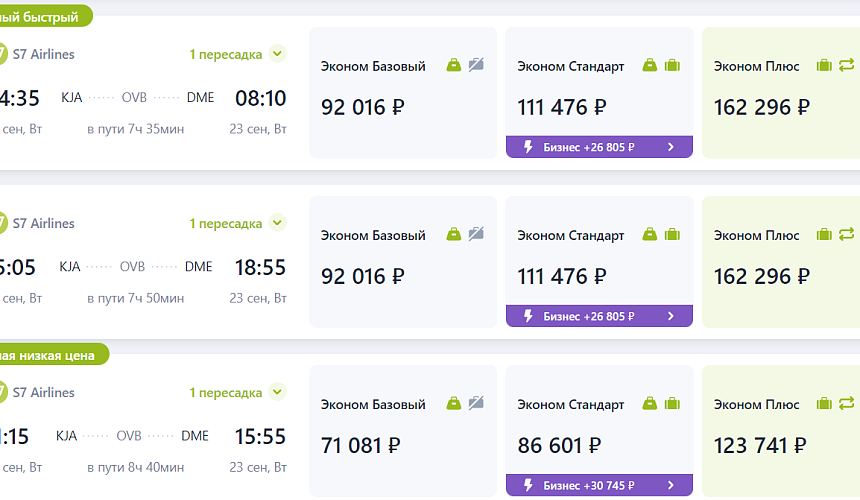
Task: Click hand luggage icon in 86 601 ₽ fare
Action: pyautogui.click(x=650, y=404)
